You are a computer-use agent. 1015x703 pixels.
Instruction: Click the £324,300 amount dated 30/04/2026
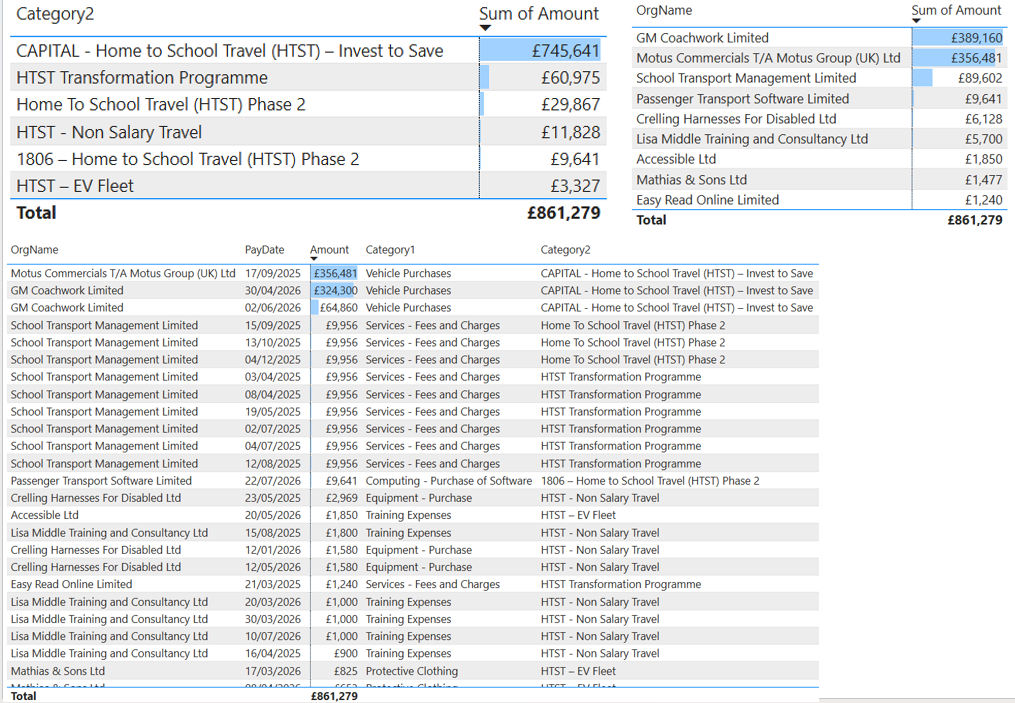click(x=335, y=291)
